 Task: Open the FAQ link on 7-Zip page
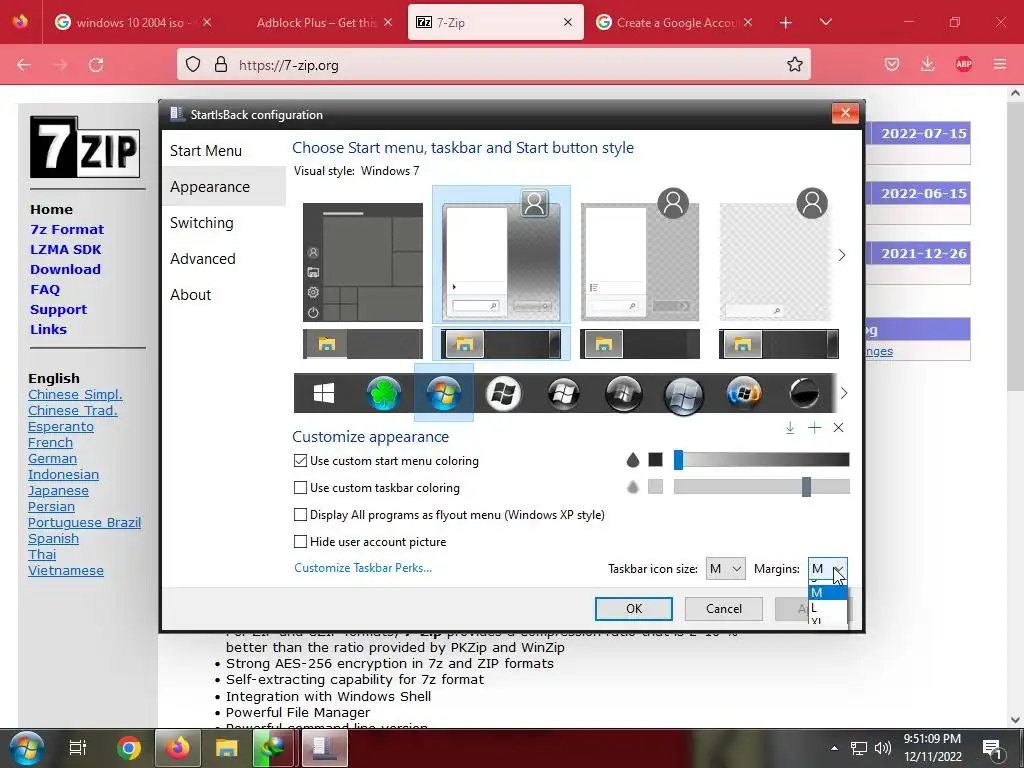point(45,289)
